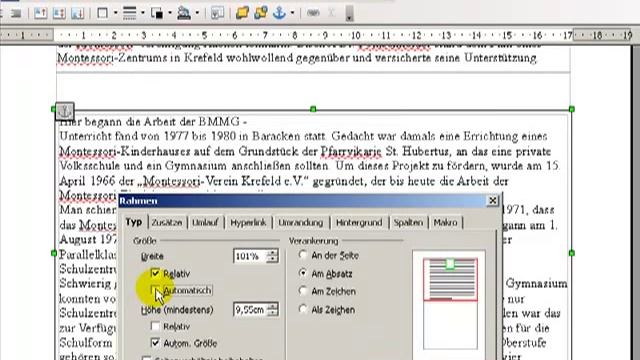
Task: Switch to the Zusätze tab
Action: (167, 222)
